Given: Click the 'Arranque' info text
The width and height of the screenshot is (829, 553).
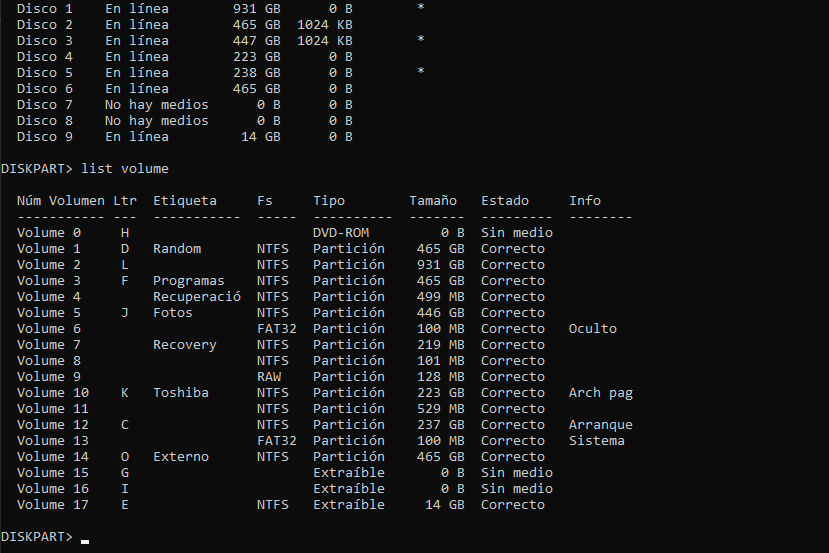Looking at the screenshot, I should pos(601,424).
